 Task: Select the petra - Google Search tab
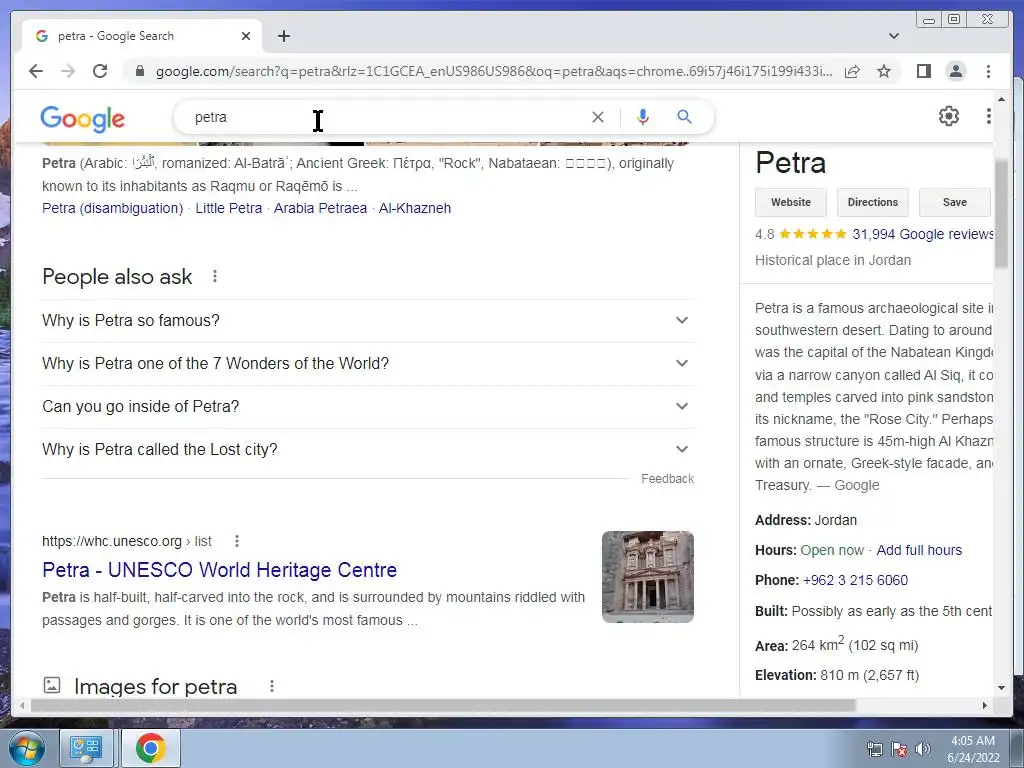point(142,36)
